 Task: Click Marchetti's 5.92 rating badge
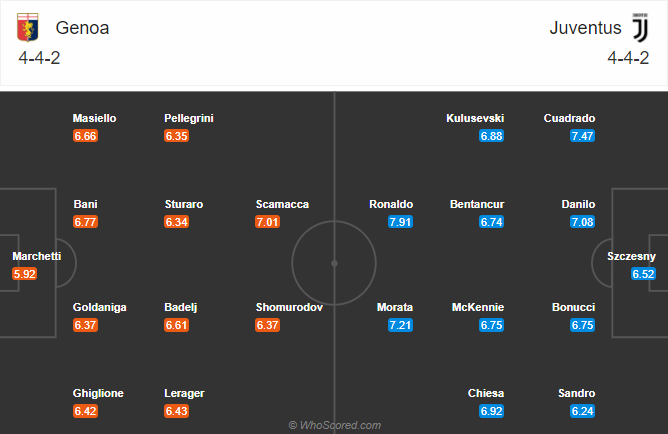(24, 274)
